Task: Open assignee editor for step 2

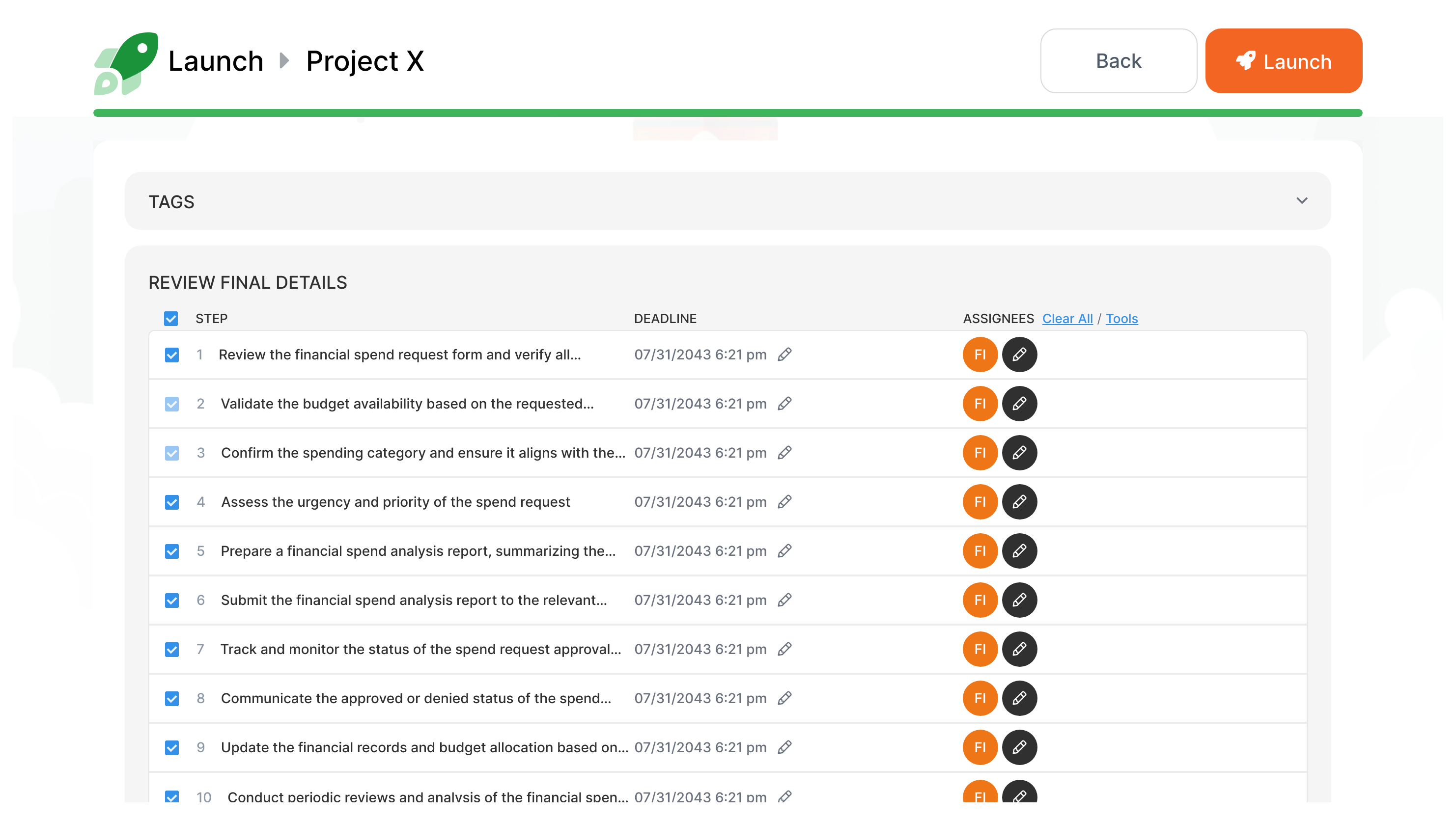Action: 1019,404
